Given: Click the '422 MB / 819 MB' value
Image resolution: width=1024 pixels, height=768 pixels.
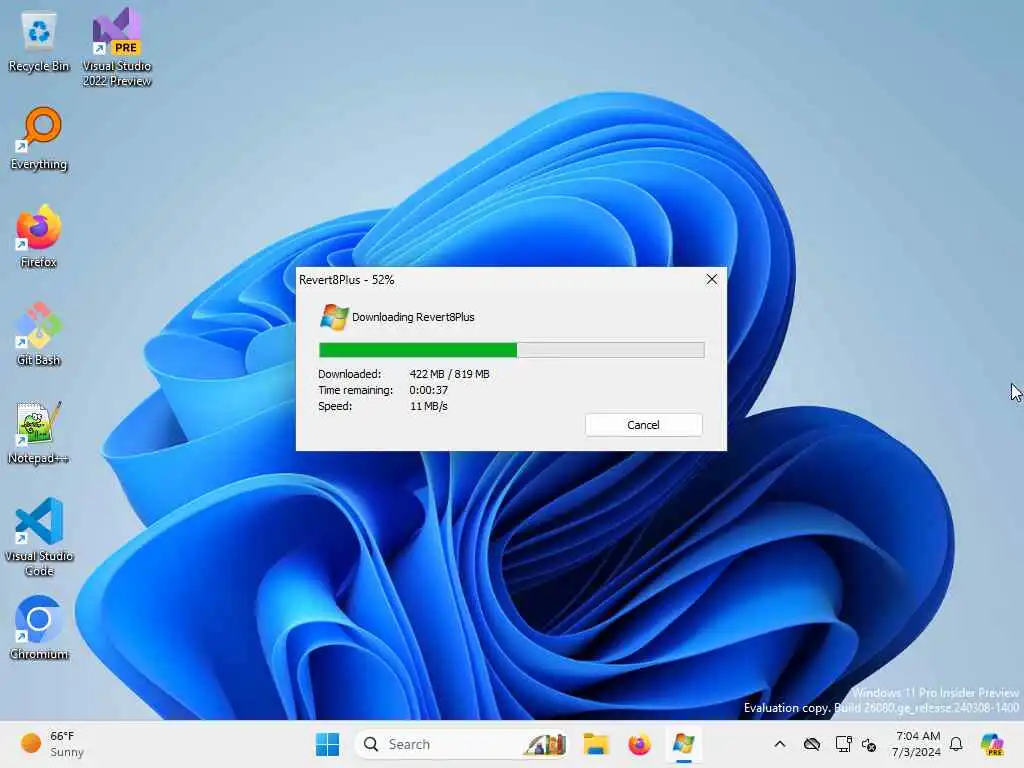Looking at the screenshot, I should pos(449,374).
